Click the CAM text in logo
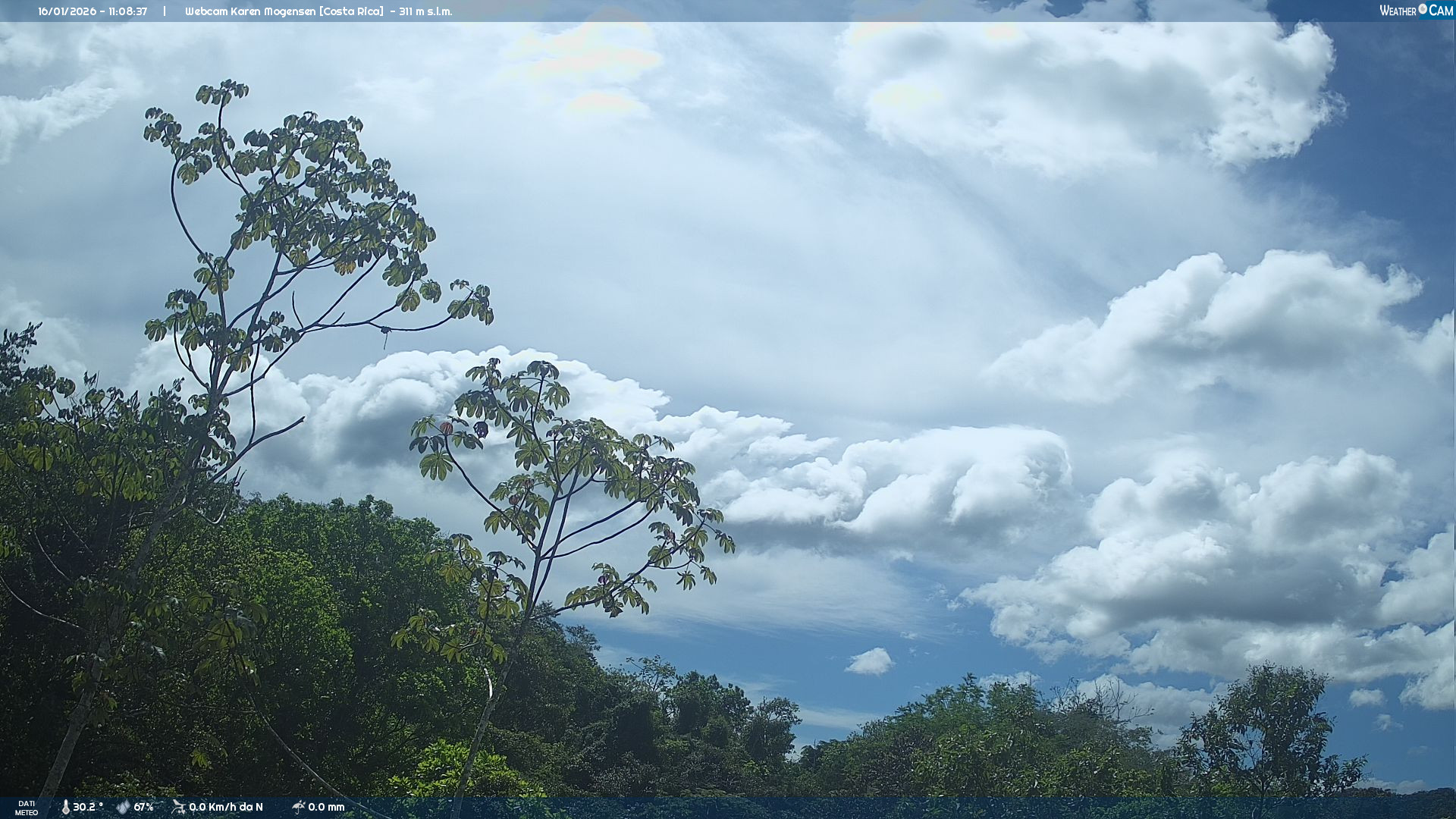 [1441, 11]
